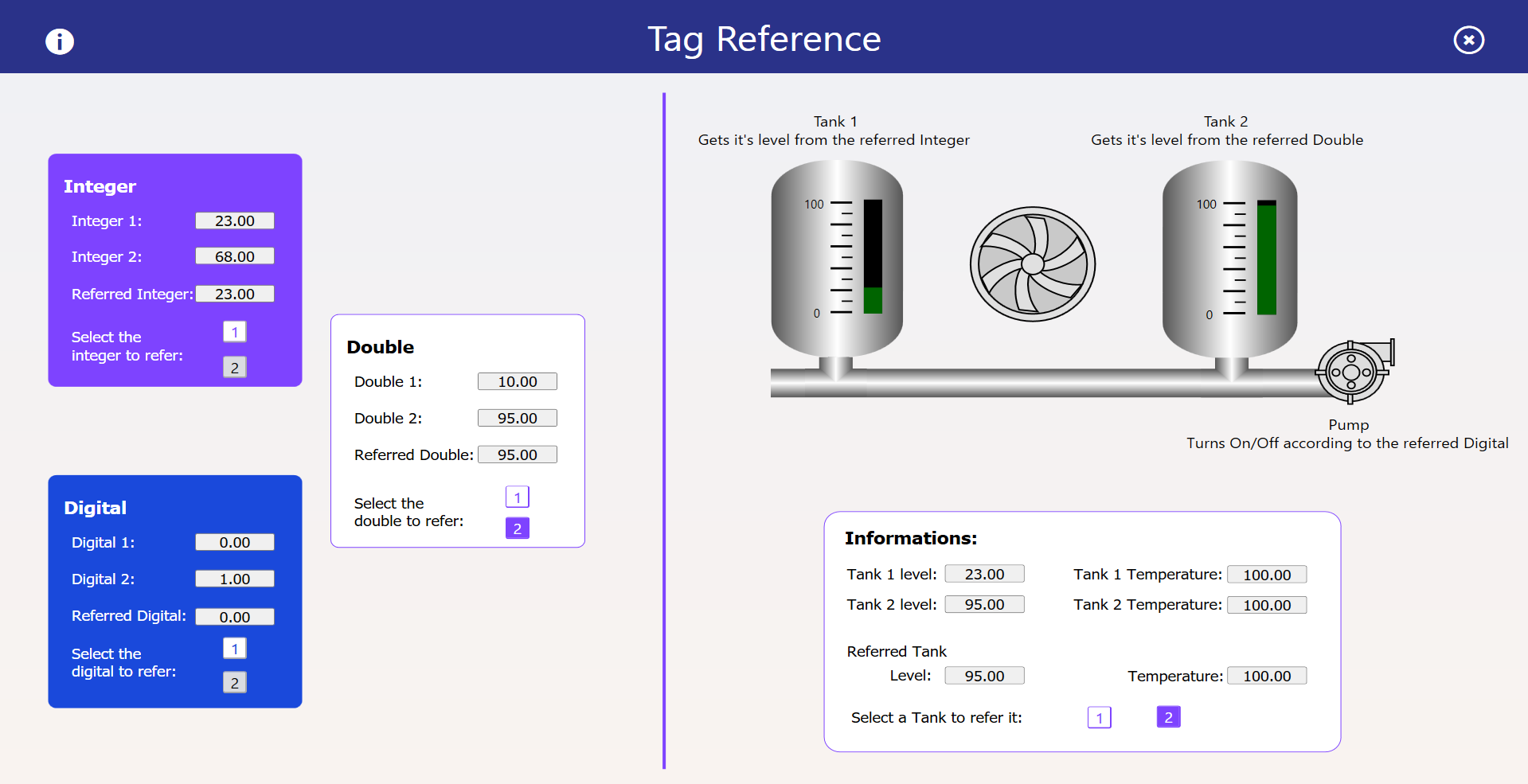Click the fan icon between tanks
Viewport: 1528px width, 784px height.
point(1032,264)
